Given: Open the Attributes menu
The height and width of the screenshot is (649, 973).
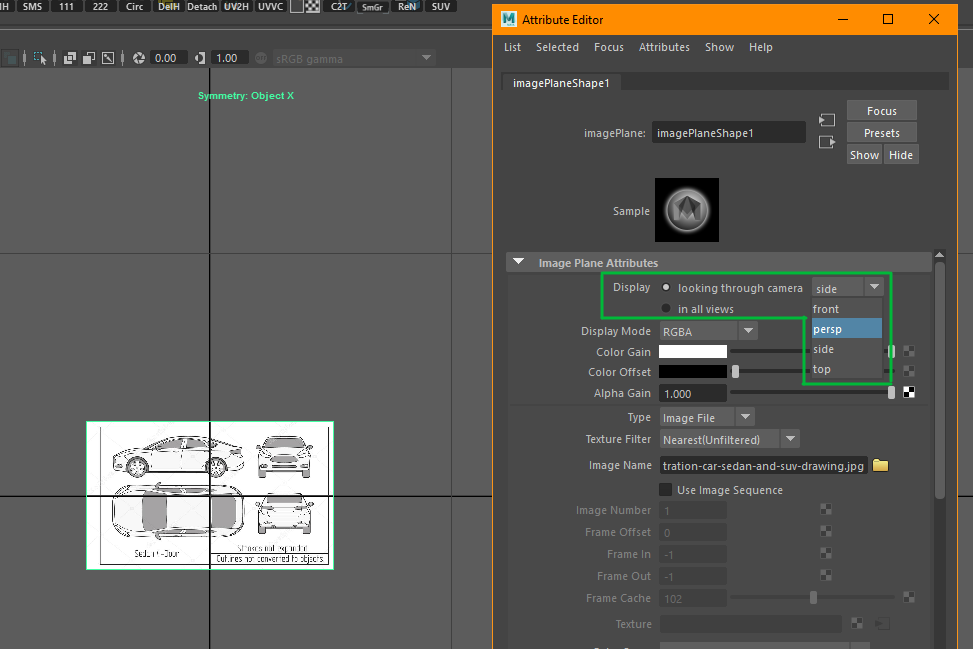Looking at the screenshot, I should click(664, 47).
